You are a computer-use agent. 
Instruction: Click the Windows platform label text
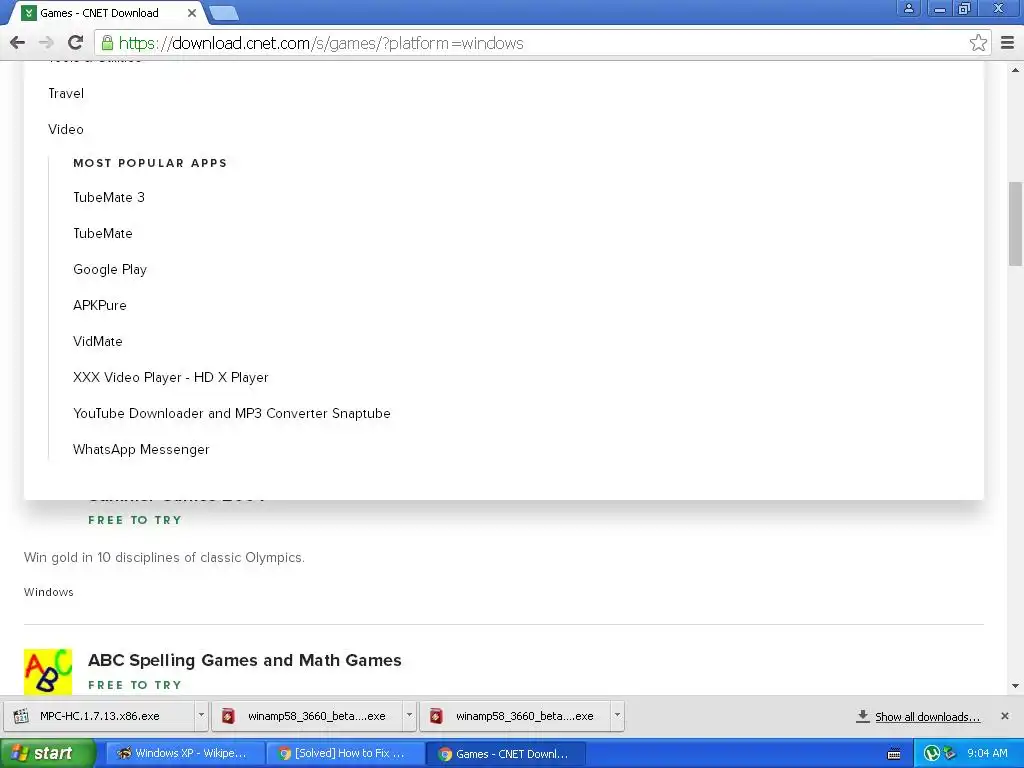tap(49, 592)
